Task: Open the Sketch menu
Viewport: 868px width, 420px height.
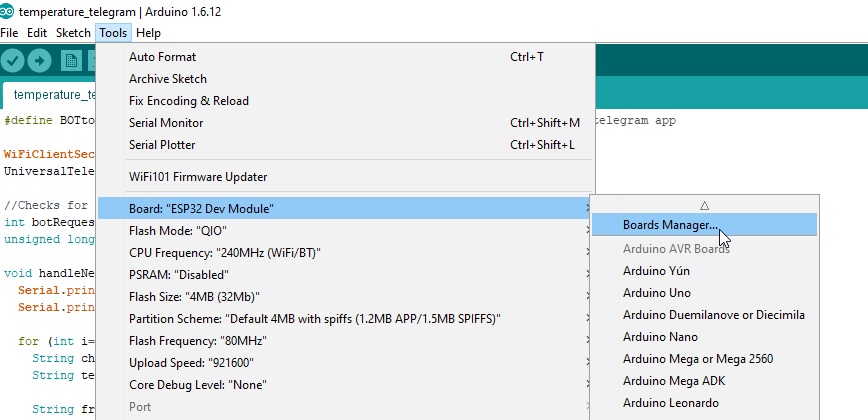Action: (73, 33)
